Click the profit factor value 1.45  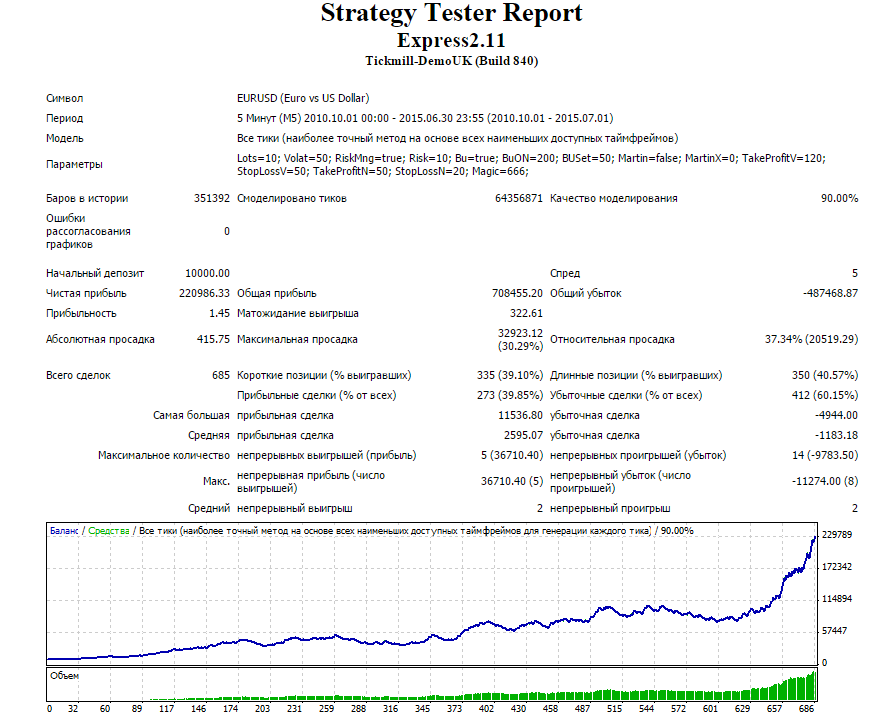point(219,313)
